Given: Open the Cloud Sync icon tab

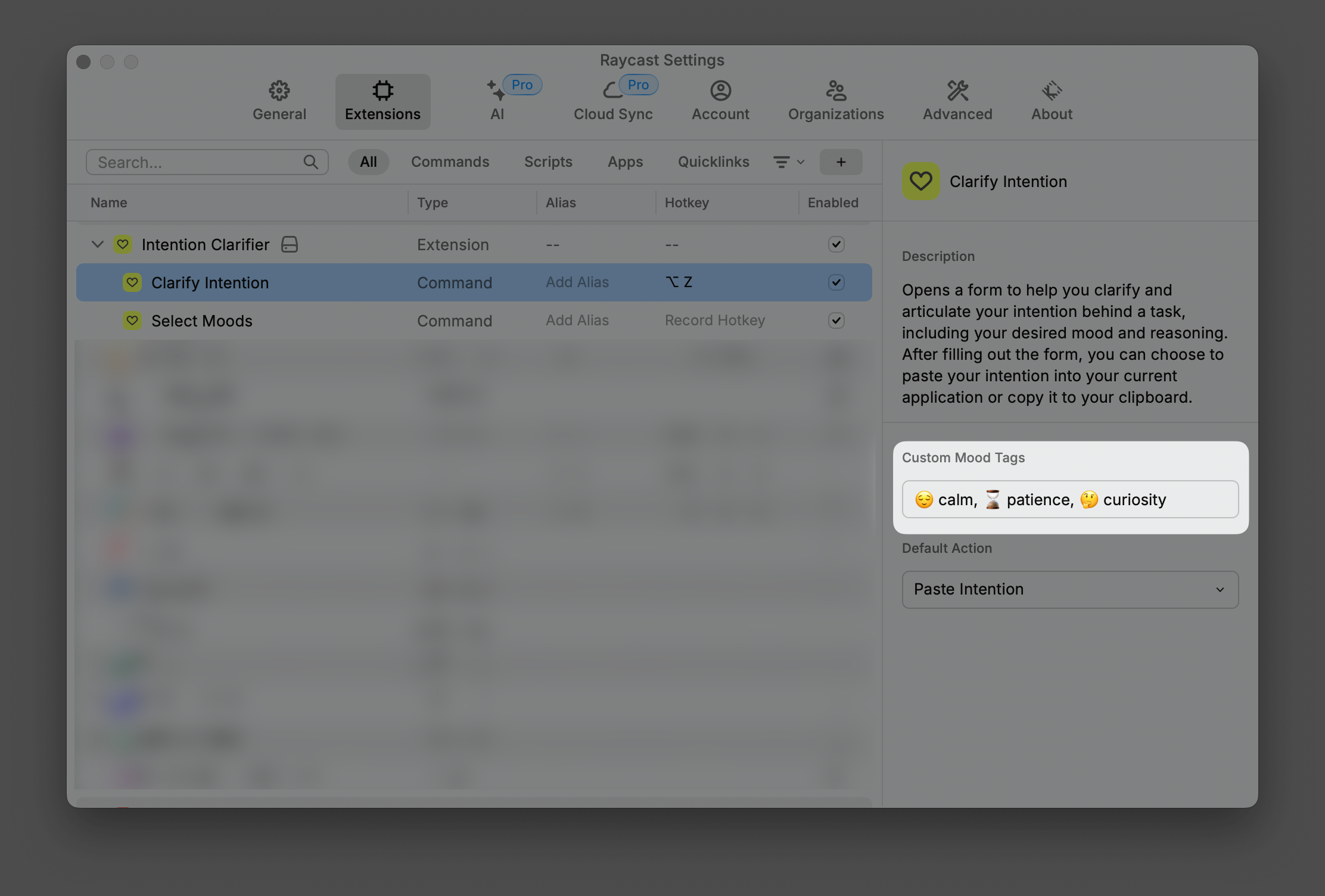Looking at the screenshot, I should pyautogui.click(x=612, y=91).
